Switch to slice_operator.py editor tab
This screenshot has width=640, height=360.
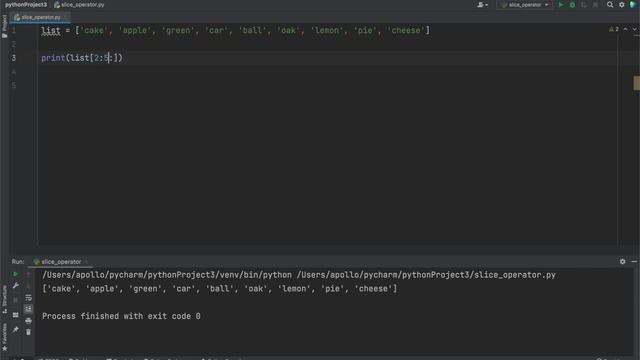(x=40, y=17)
